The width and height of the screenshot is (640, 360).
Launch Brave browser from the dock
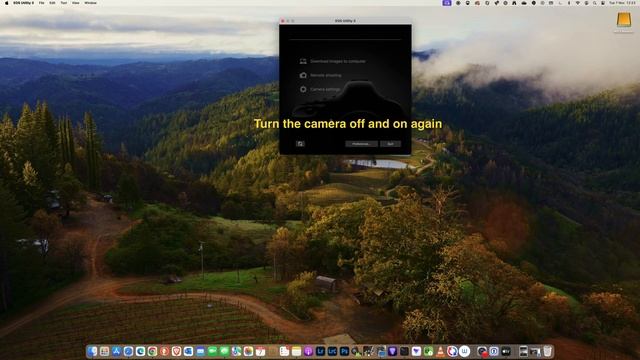(x=176, y=351)
